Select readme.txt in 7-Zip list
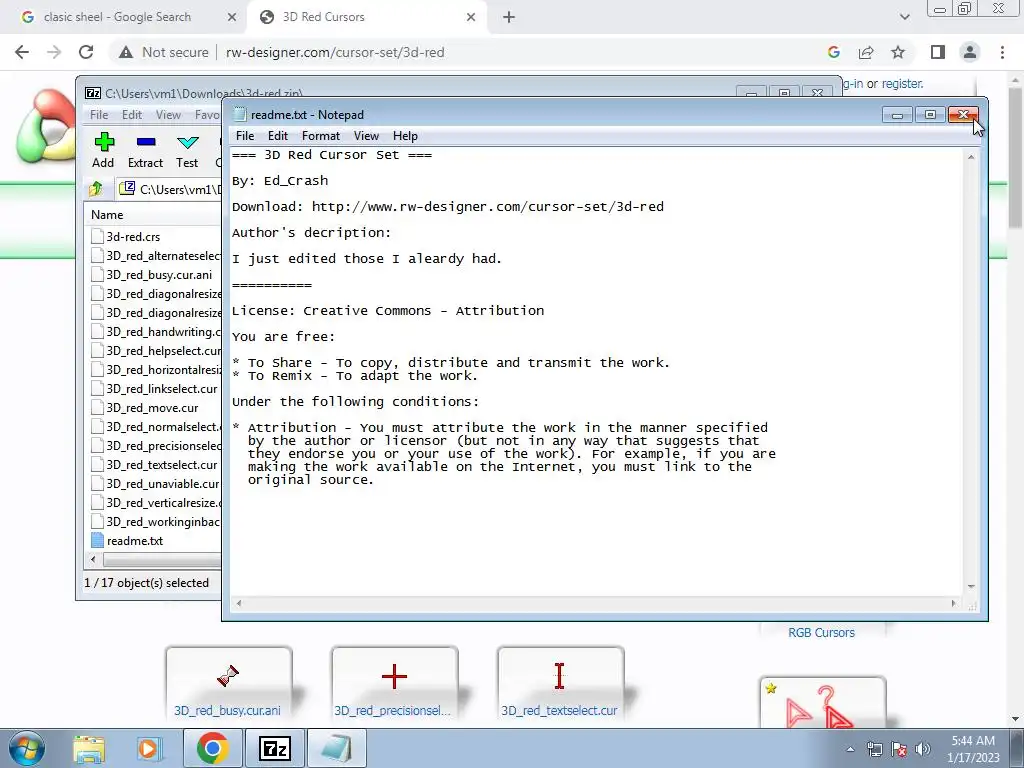The width and height of the screenshot is (1024, 768). coord(135,541)
